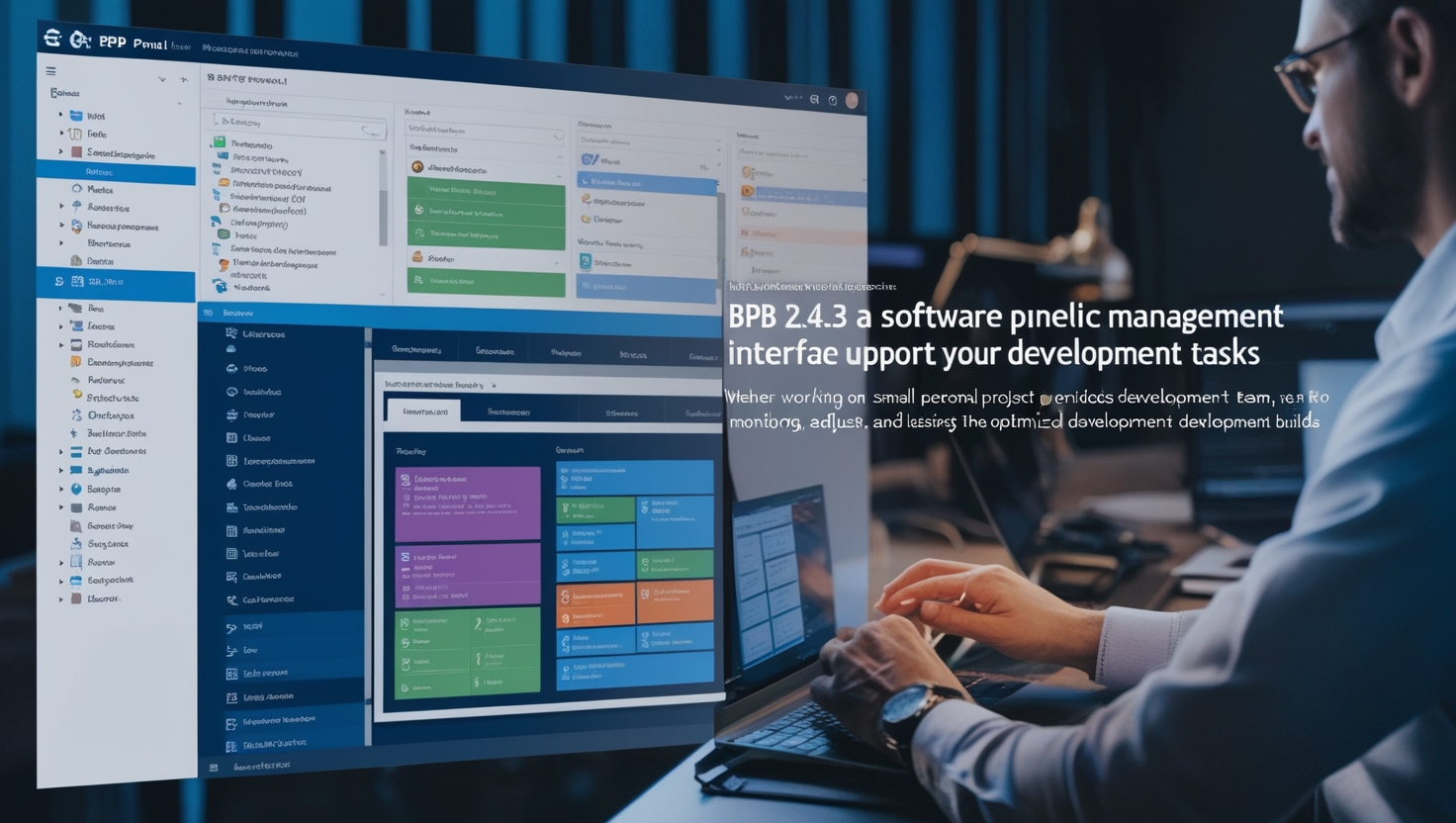Click the blue check-mark logo icon in the third column
1456x823 pixels.
click(x=589, y=159)
